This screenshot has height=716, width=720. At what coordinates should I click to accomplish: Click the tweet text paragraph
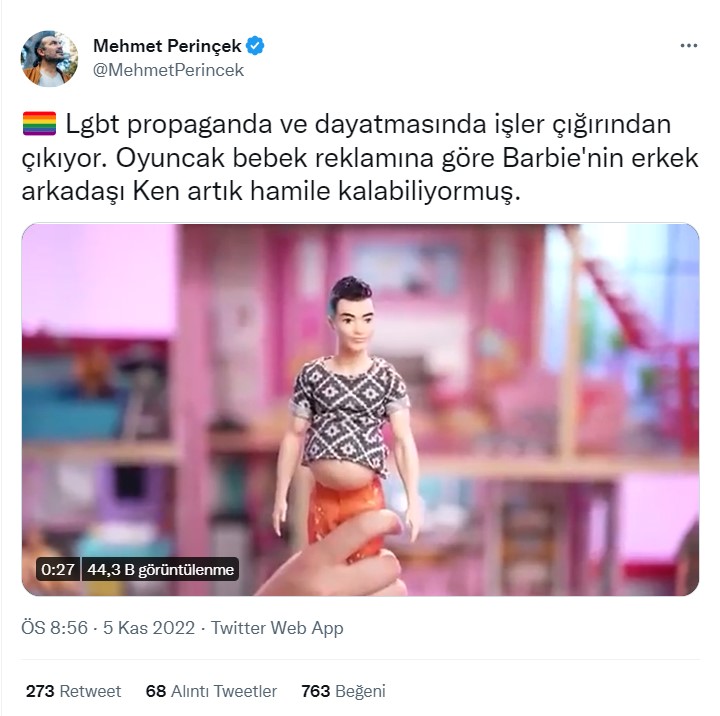point(360,158)
